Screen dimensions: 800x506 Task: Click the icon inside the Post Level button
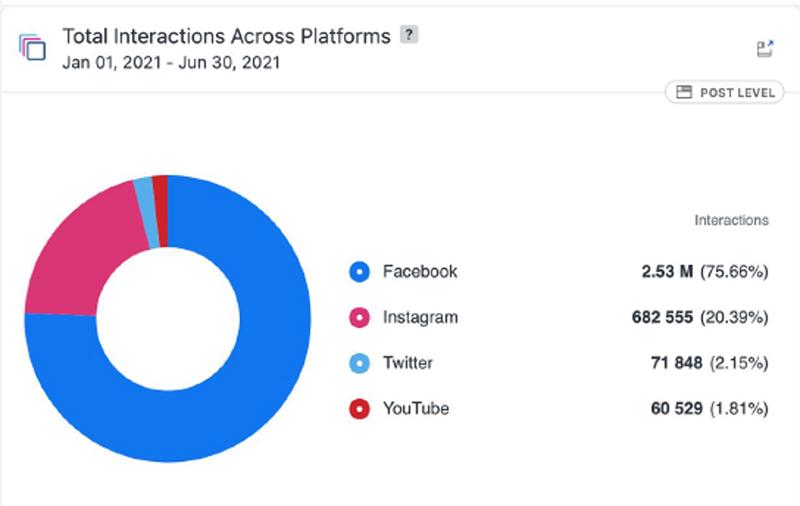click(x=684, y=92)
